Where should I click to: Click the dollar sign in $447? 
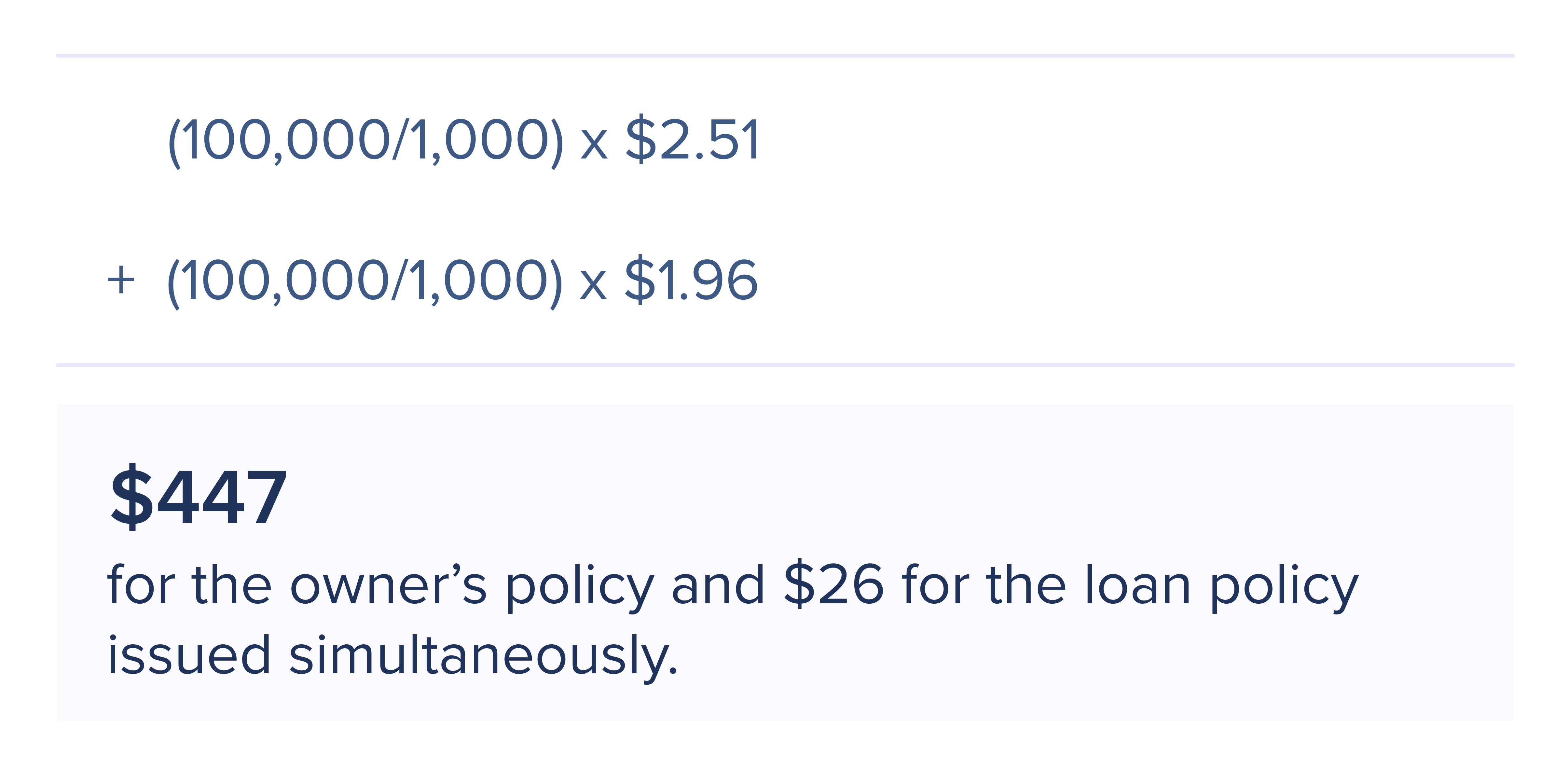tap(131, 496)
